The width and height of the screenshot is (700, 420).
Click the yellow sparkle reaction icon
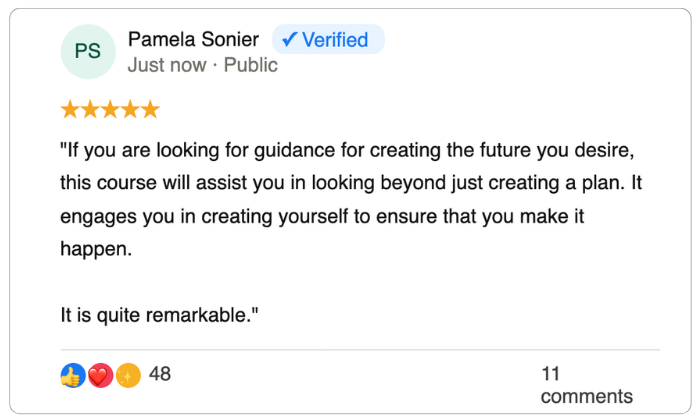coord(126,376)
